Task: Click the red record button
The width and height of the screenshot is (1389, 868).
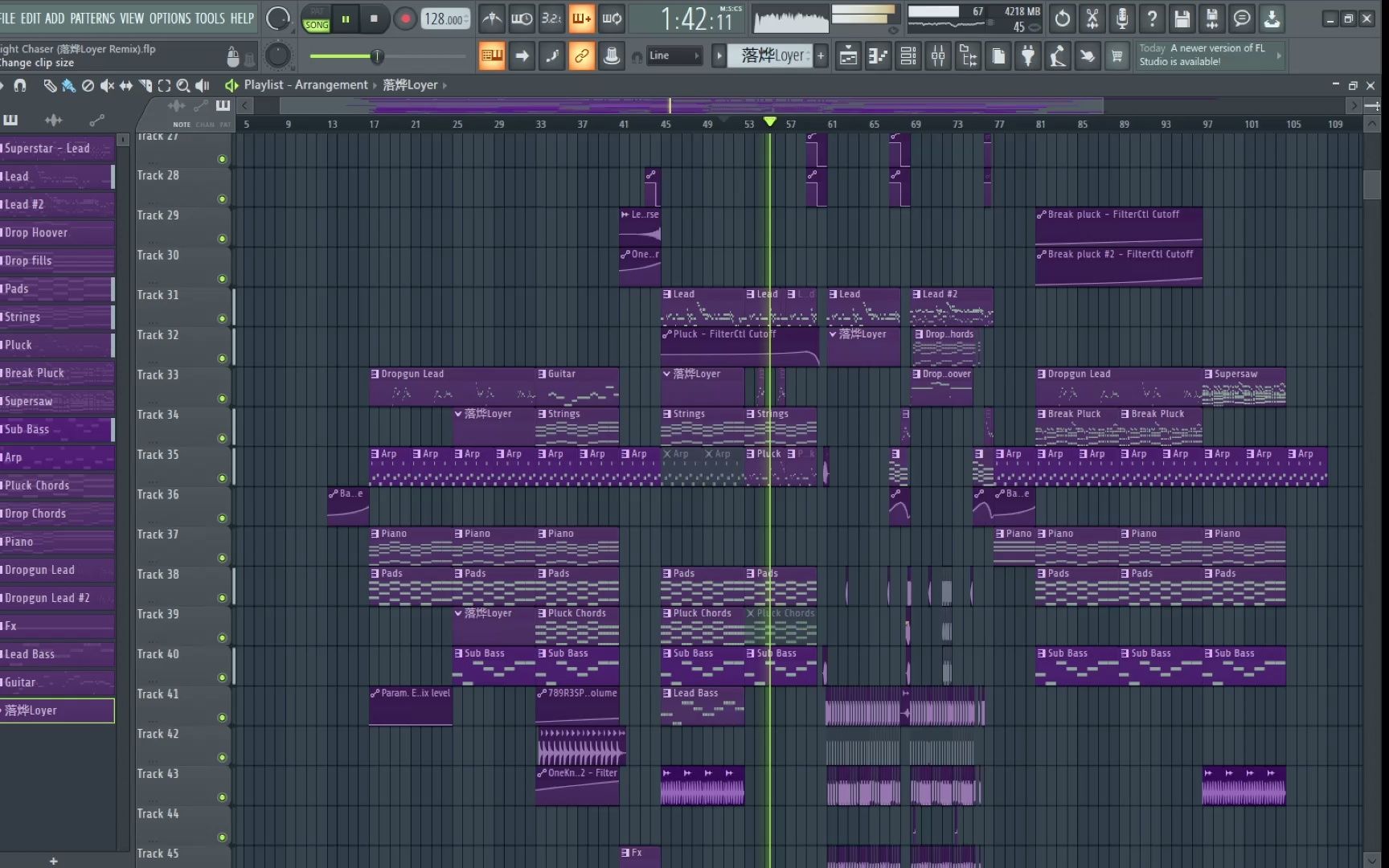Action: pyautogui.click(x=405, y=18)
